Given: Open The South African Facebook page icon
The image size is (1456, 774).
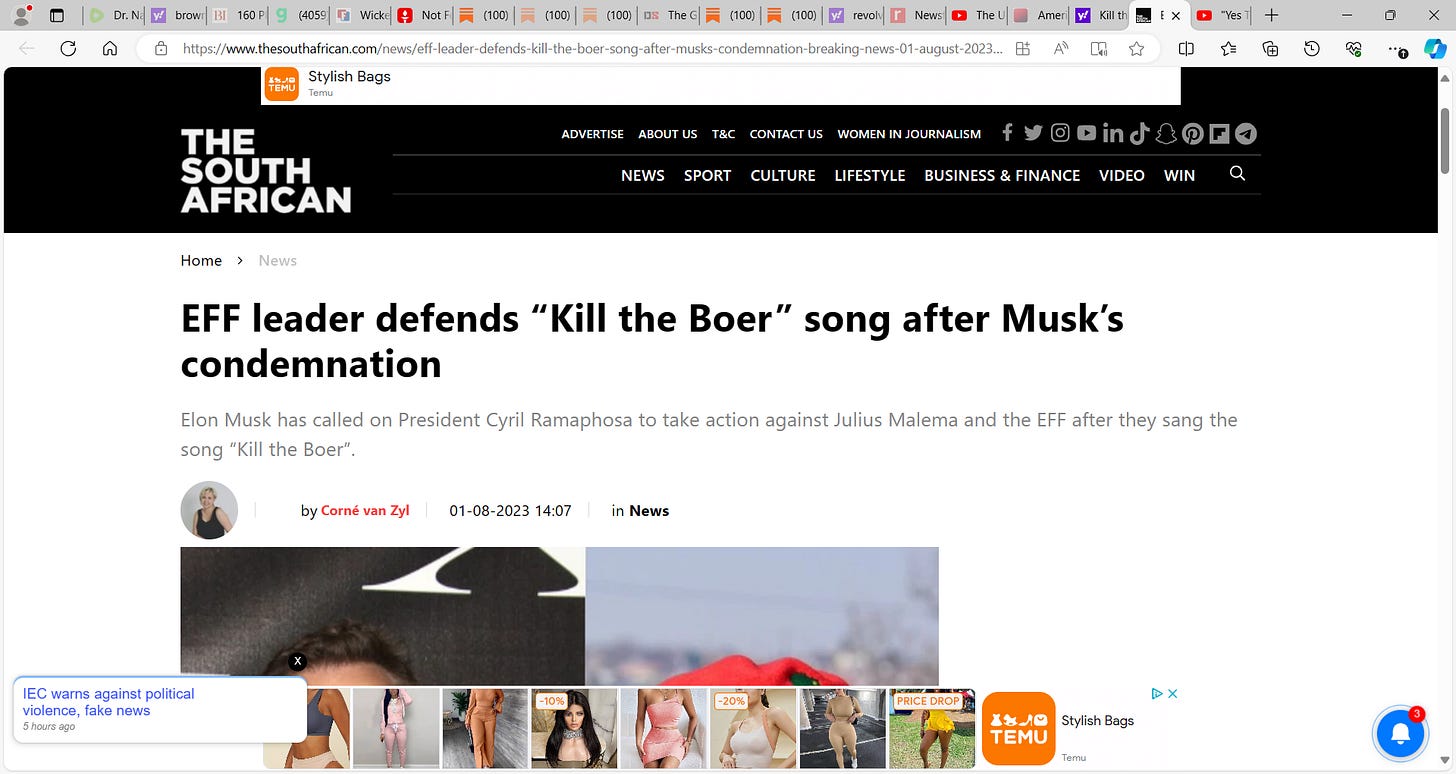Looking at the screenshot, I should coord(1007,133).
